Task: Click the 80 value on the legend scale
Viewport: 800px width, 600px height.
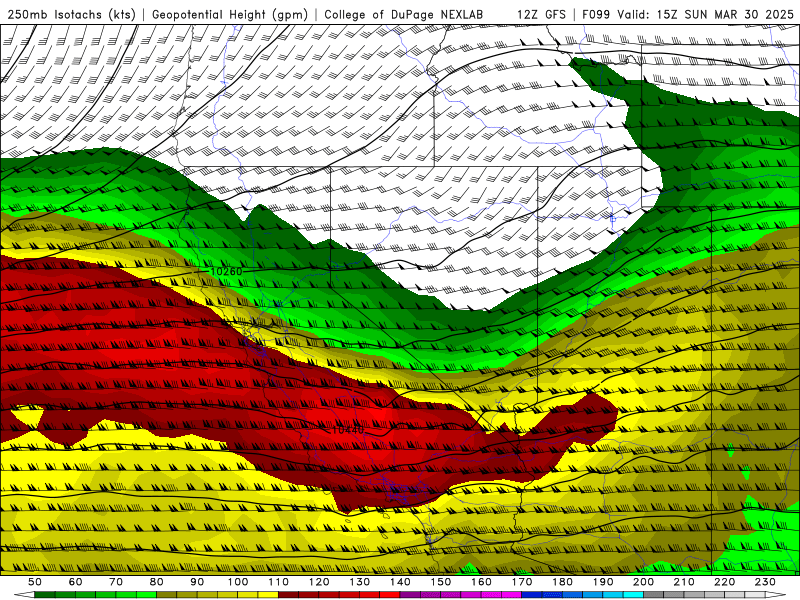Action: coord(157,582)
